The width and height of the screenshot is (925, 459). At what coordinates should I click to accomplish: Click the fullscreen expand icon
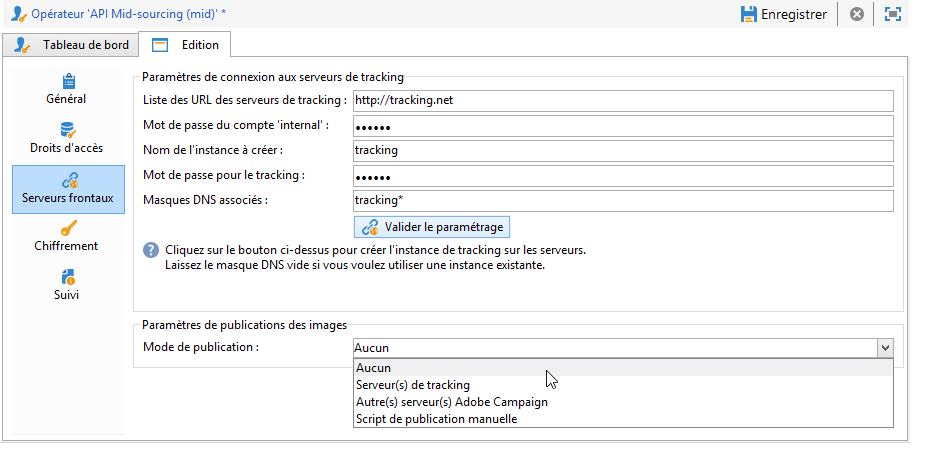[x=893, y=14]
